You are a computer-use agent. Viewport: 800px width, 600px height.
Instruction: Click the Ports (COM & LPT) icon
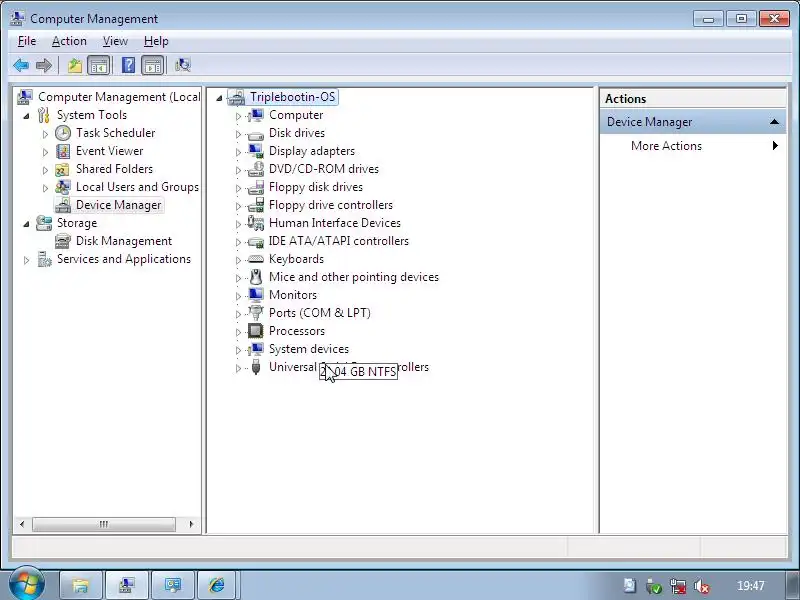click(256, 312)
